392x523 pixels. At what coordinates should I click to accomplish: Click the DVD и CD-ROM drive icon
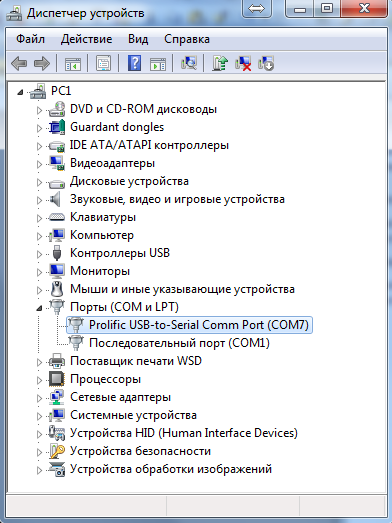[57, 109]
